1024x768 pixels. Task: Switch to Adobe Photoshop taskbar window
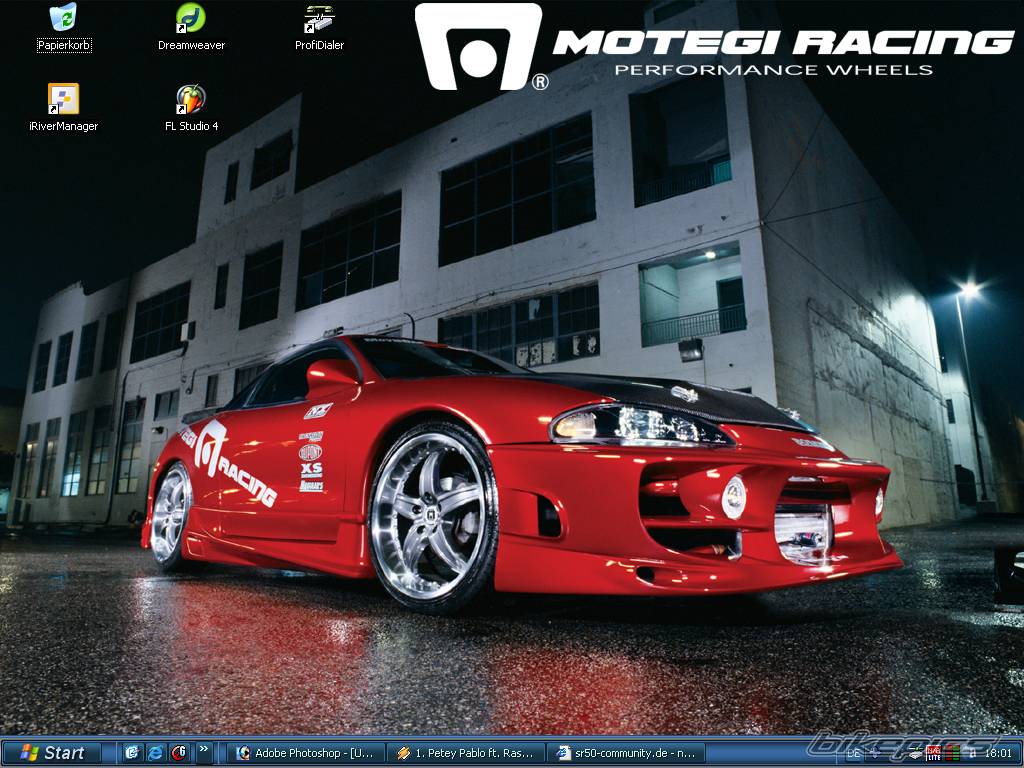pyautogui.click(x=305, y=753)
